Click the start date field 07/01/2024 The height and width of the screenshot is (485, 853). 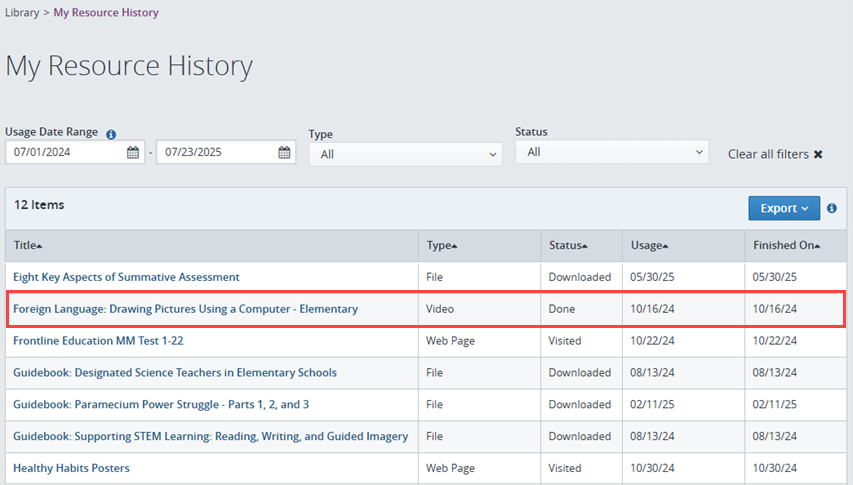[x=65, y=153]
